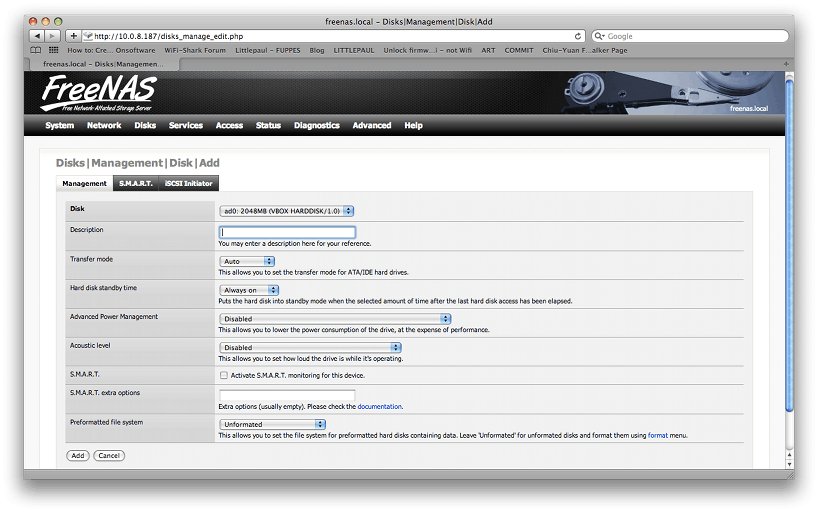Open the Access menu
Viewport: 818px width, 512px height.
click(230, 125)
